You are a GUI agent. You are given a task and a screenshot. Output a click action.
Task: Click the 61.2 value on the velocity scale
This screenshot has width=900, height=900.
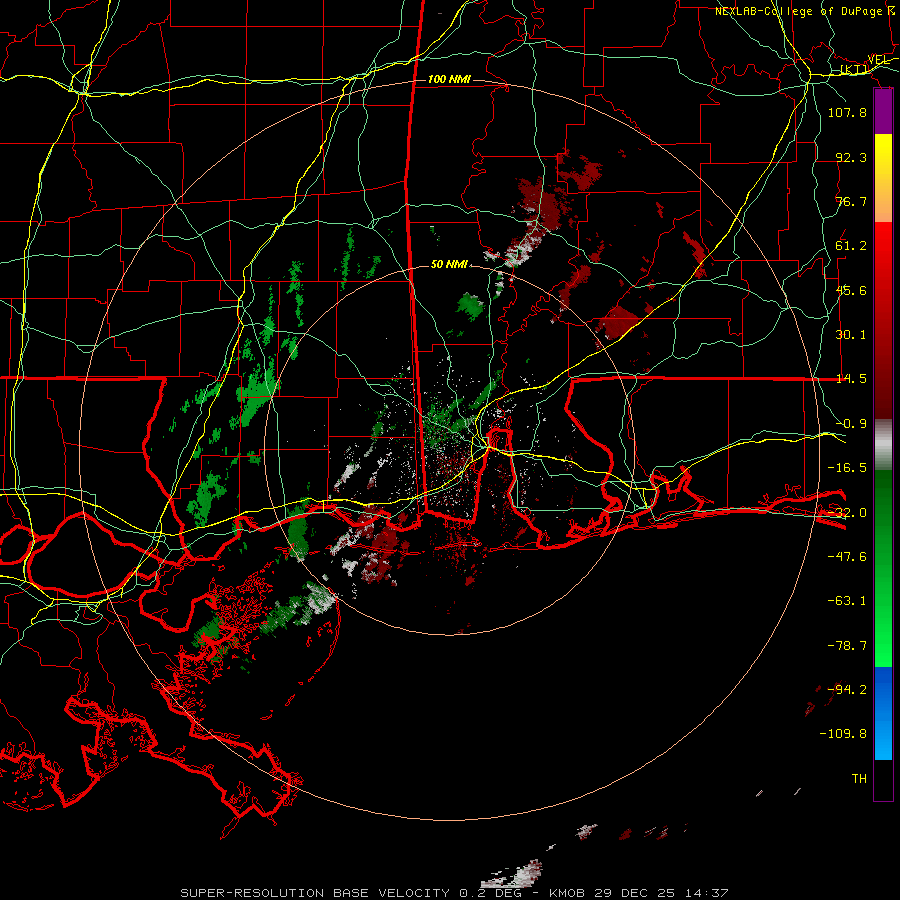(851, 246)
